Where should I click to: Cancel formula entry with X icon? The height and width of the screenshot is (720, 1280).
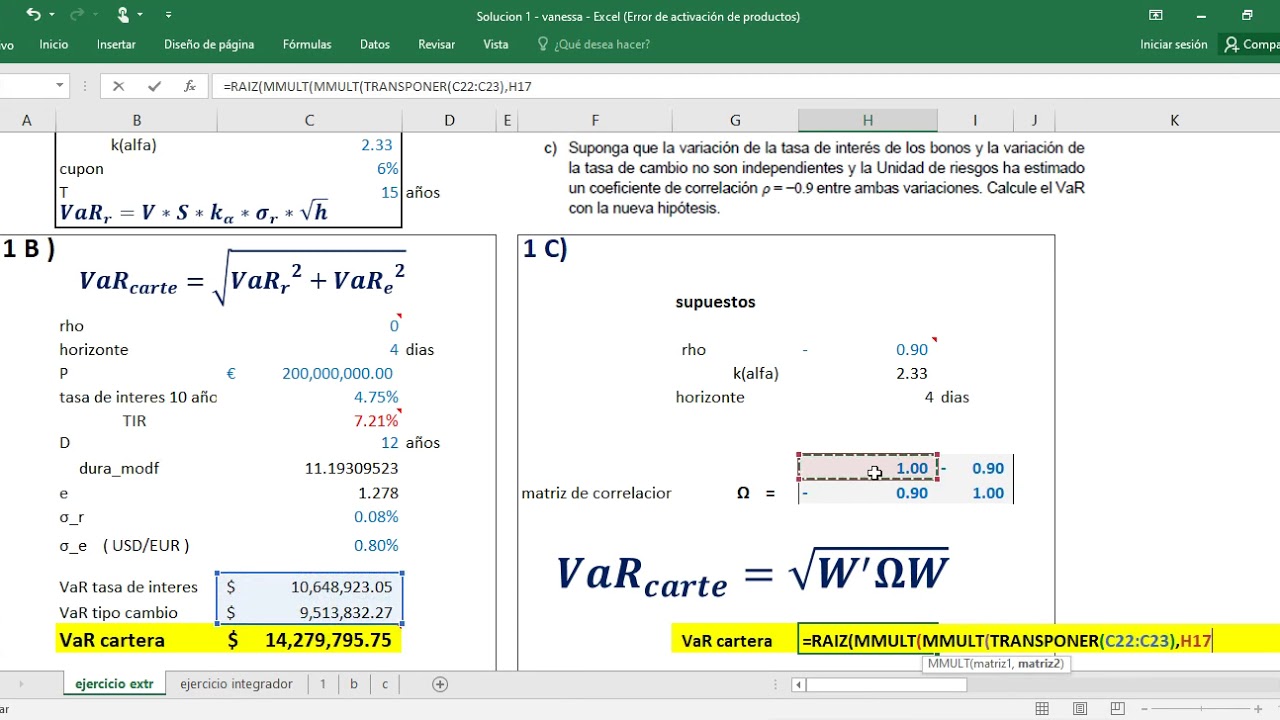pos(118,86)
